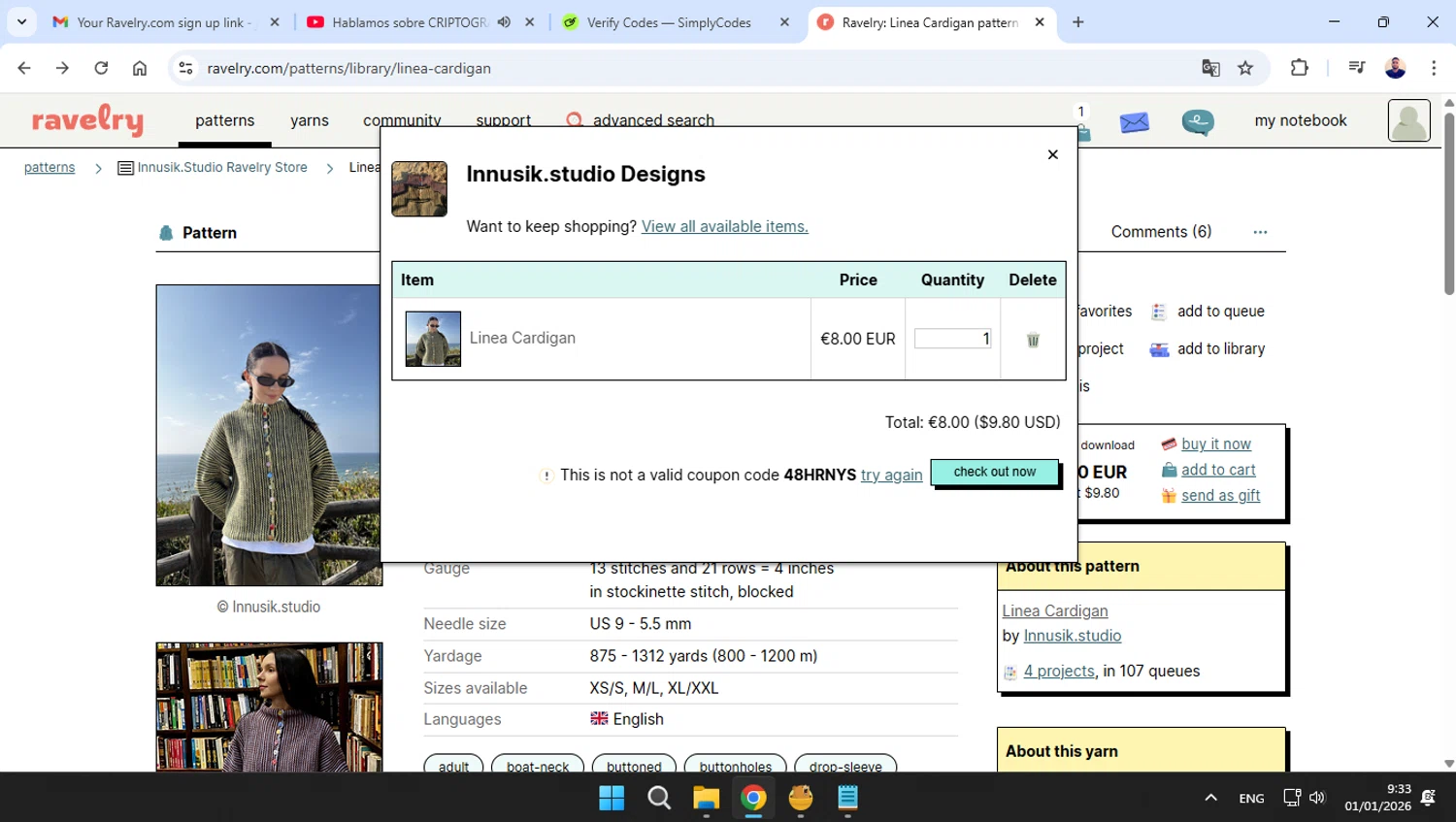Click the Linea Cardigan item name
This screenshot has height=822, width=1456.
522,338
